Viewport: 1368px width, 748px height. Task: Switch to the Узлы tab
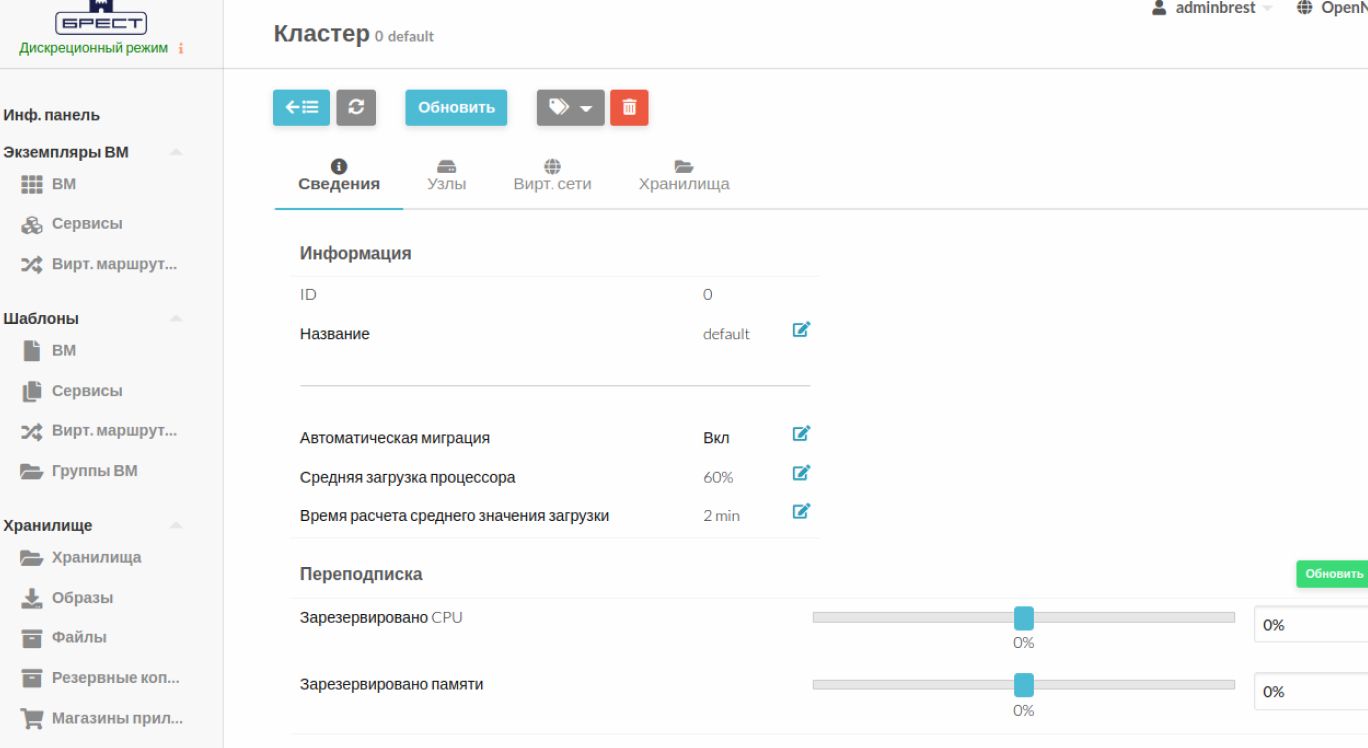point(446,175)
